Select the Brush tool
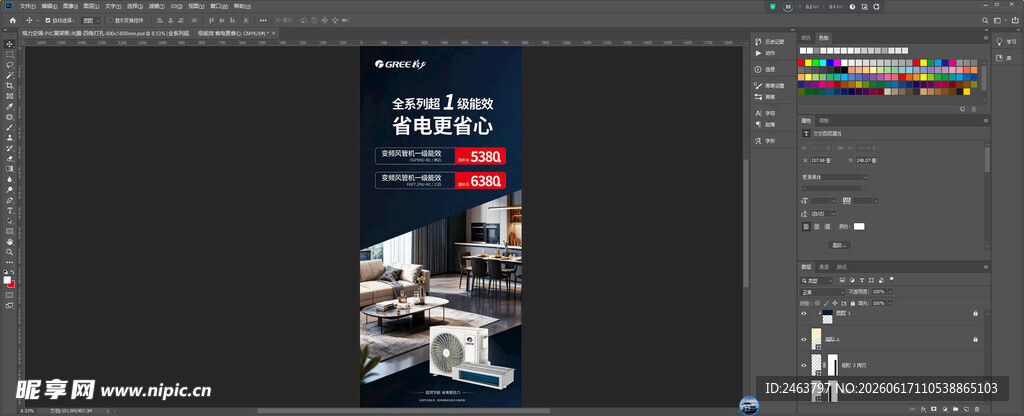Screen dimensions: 1024x416 tap(9, 127)
